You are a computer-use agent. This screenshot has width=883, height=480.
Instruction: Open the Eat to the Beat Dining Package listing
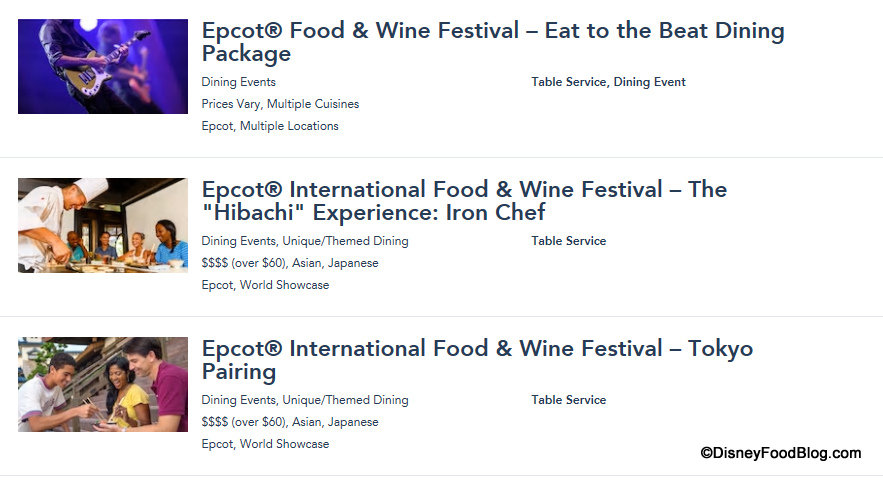pos(492,42)
